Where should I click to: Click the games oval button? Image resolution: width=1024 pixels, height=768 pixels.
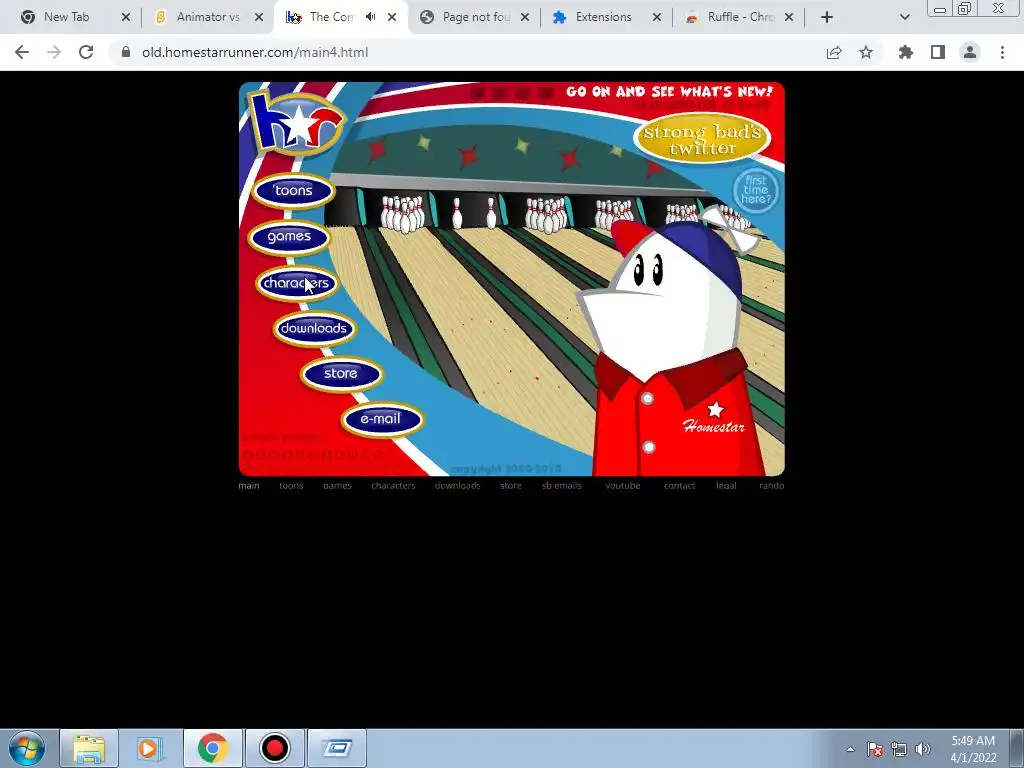click(289, 236)
